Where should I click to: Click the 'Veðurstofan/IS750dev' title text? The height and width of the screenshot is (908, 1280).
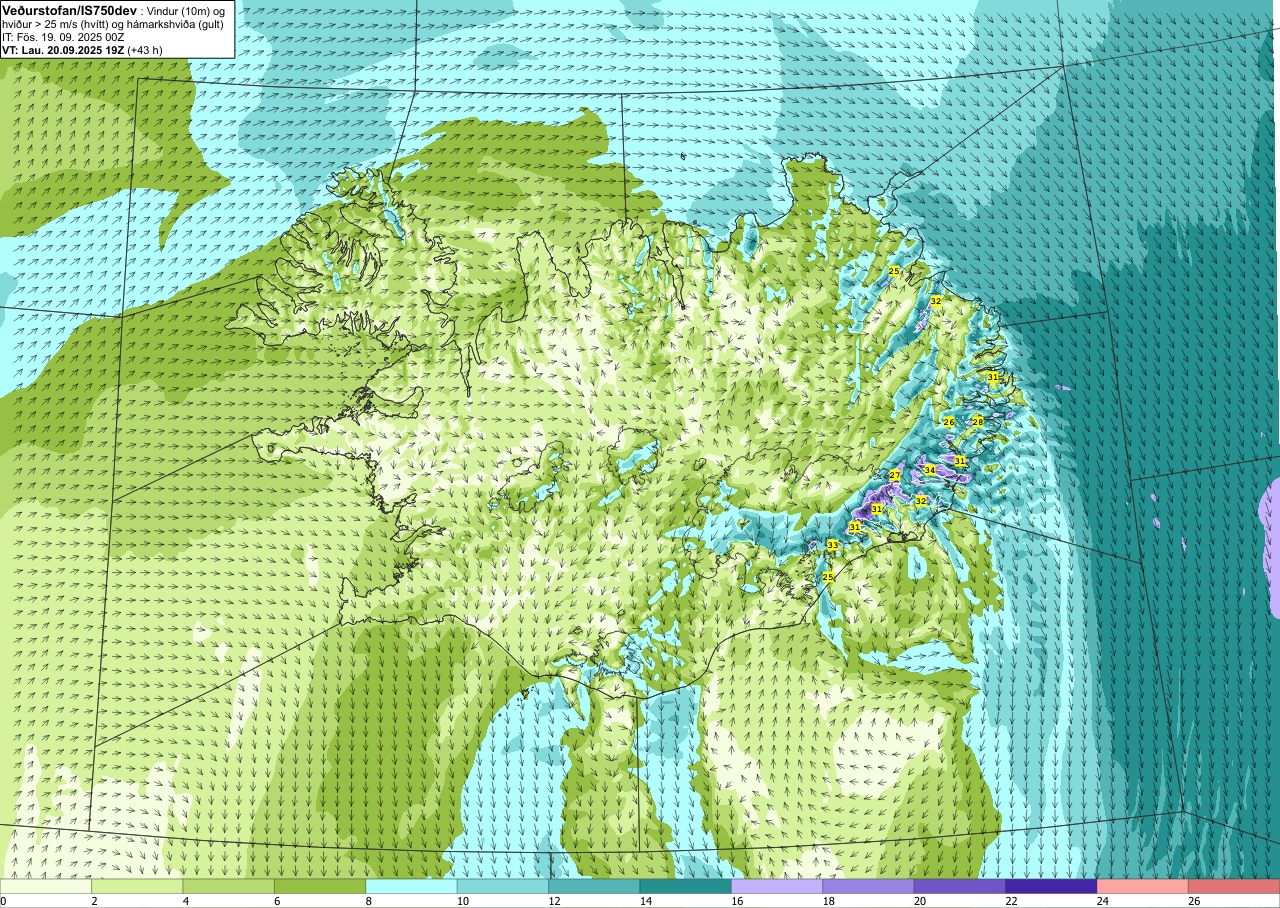click(x=69, y=9)
